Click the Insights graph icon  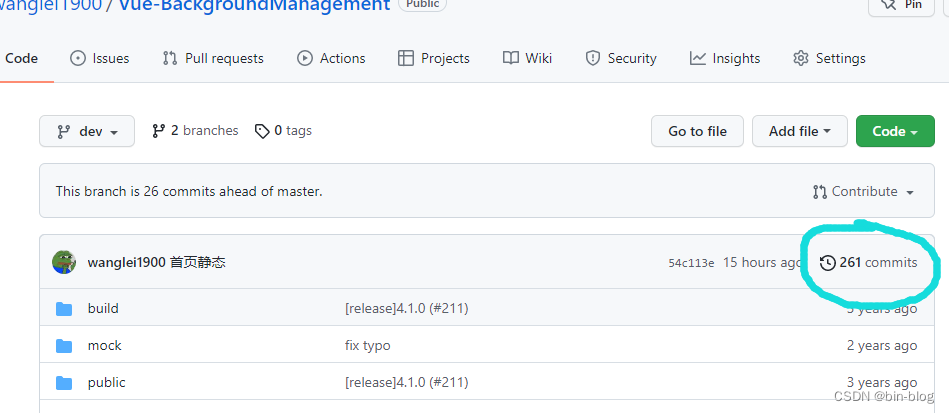(698, 59)
